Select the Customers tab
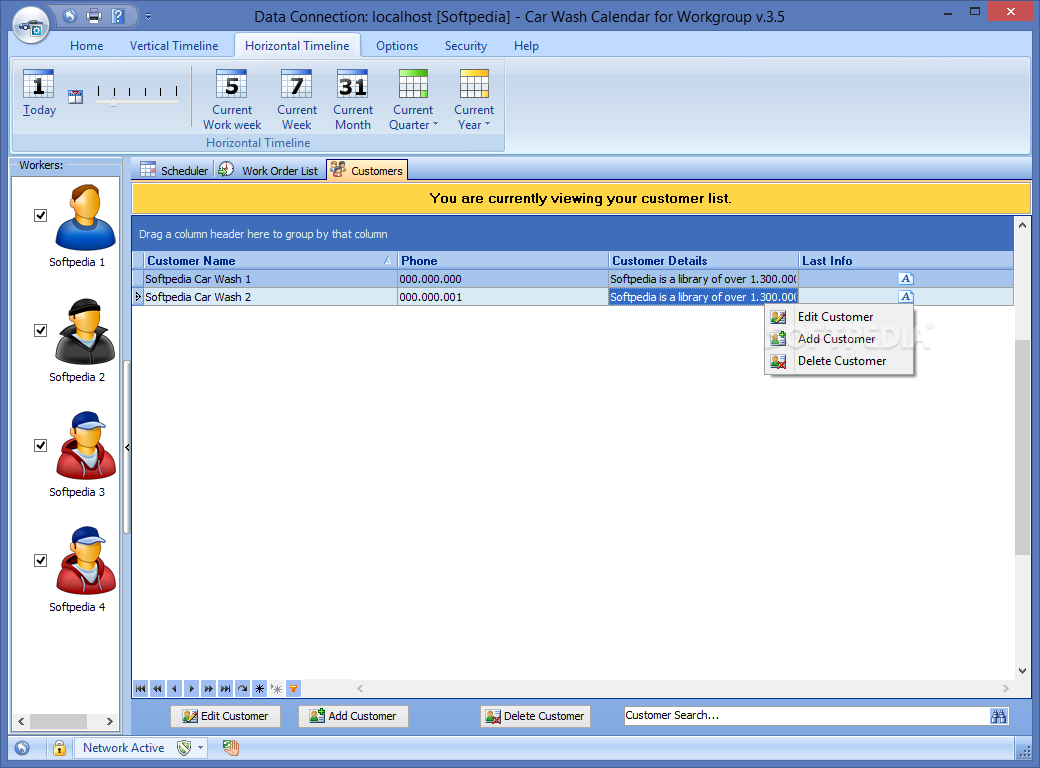1040x768 pixels. coord(367,170)
